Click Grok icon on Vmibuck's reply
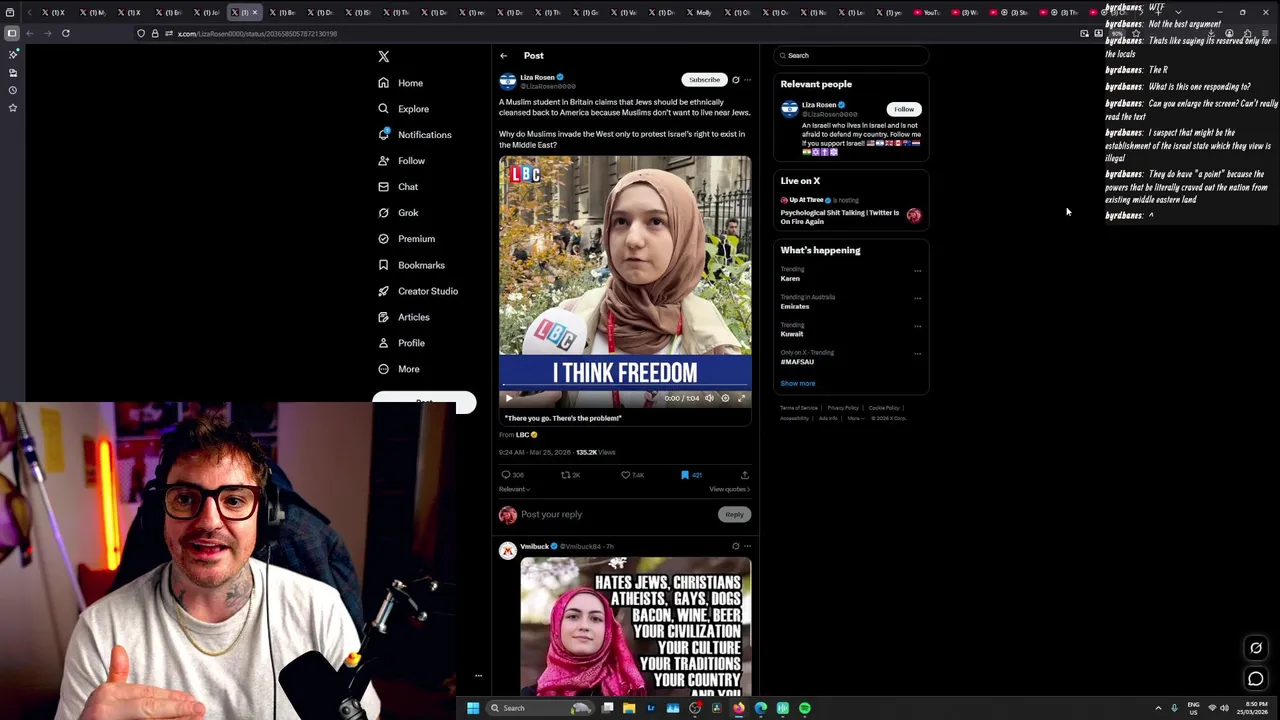The height and width of the screenshot is (720, 1280). [736, 546]
